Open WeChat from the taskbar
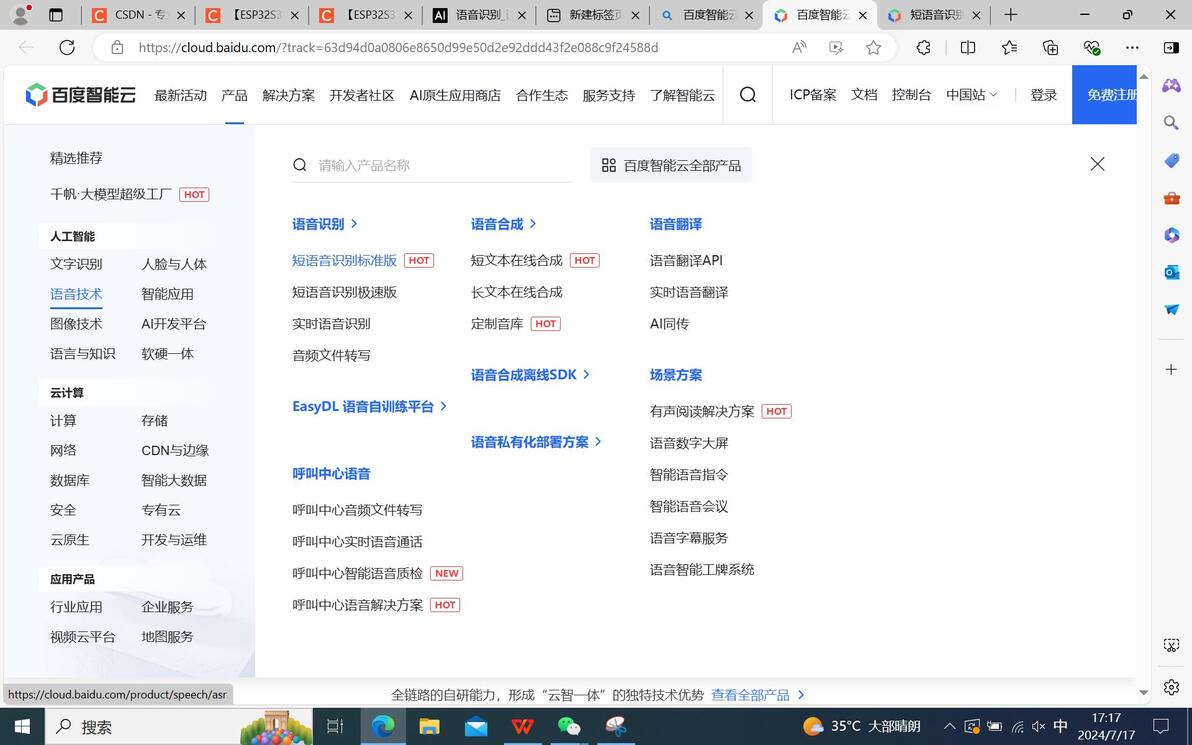The height and width of the screenshot is (745, 1192). tap(569, 727)
